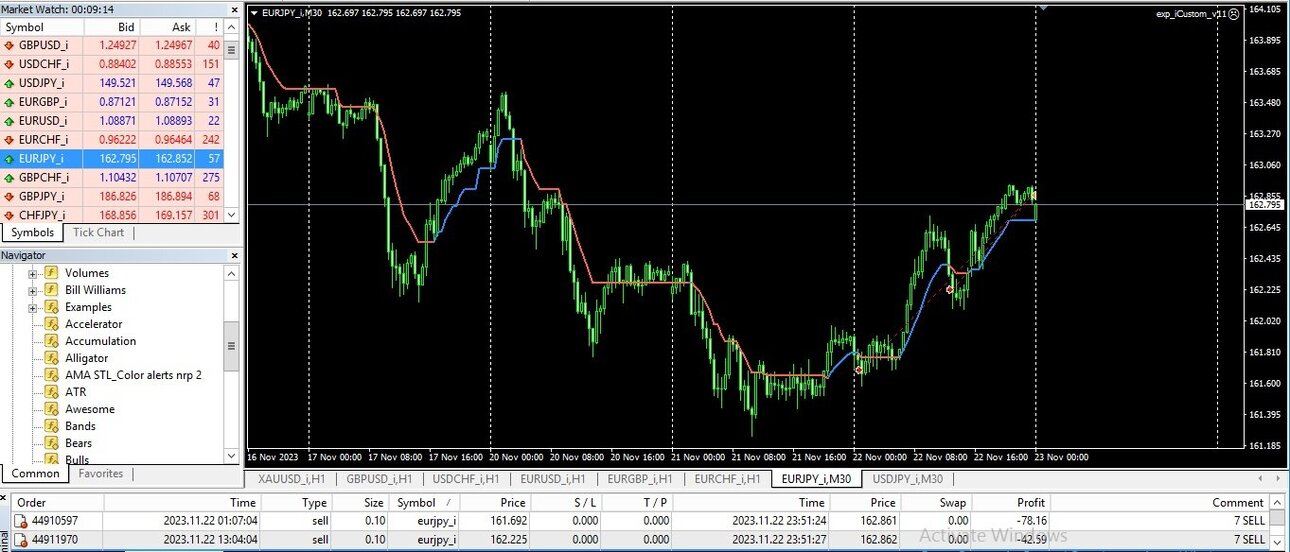Switch to USDCHF_i,H1 chart tab
The width and height of the screenshot is (1290, 552).
click(466, 479)
